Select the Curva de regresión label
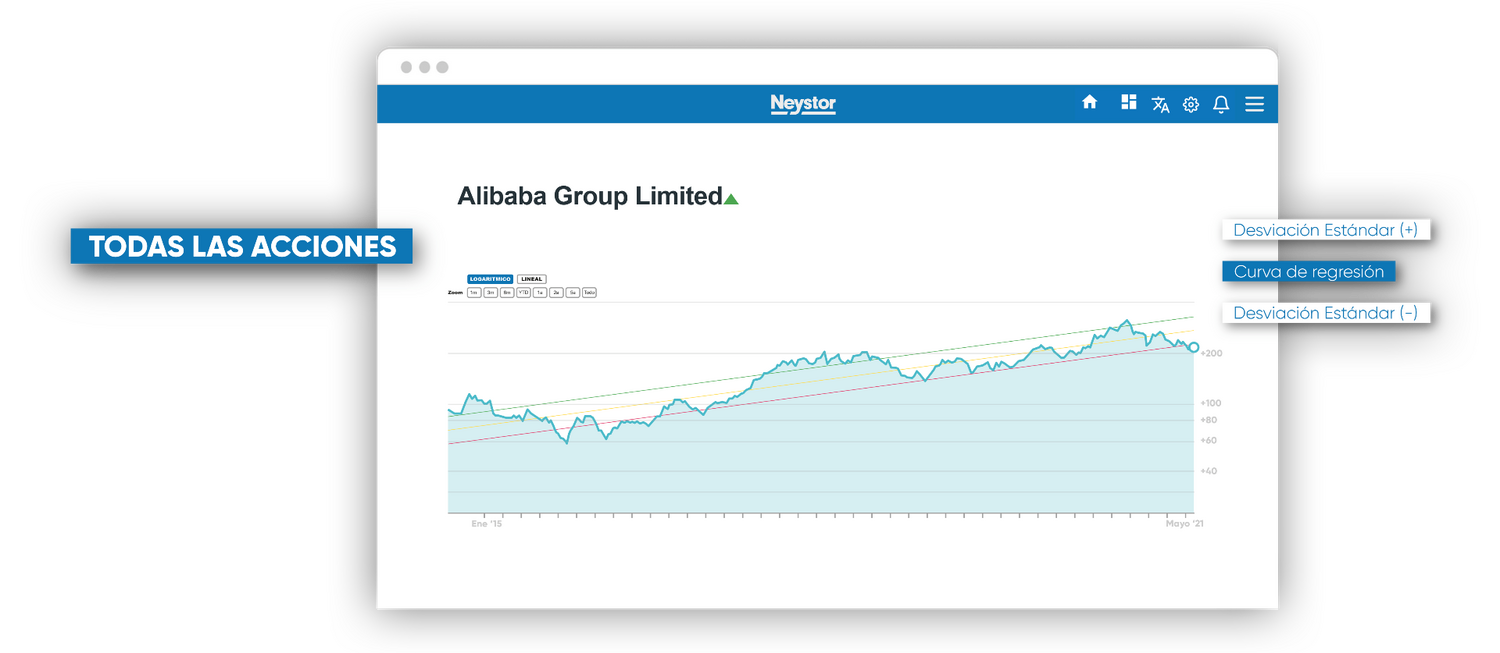Image resolution: width=1500 pixels, height=653 pixels. coord(1308,272)
